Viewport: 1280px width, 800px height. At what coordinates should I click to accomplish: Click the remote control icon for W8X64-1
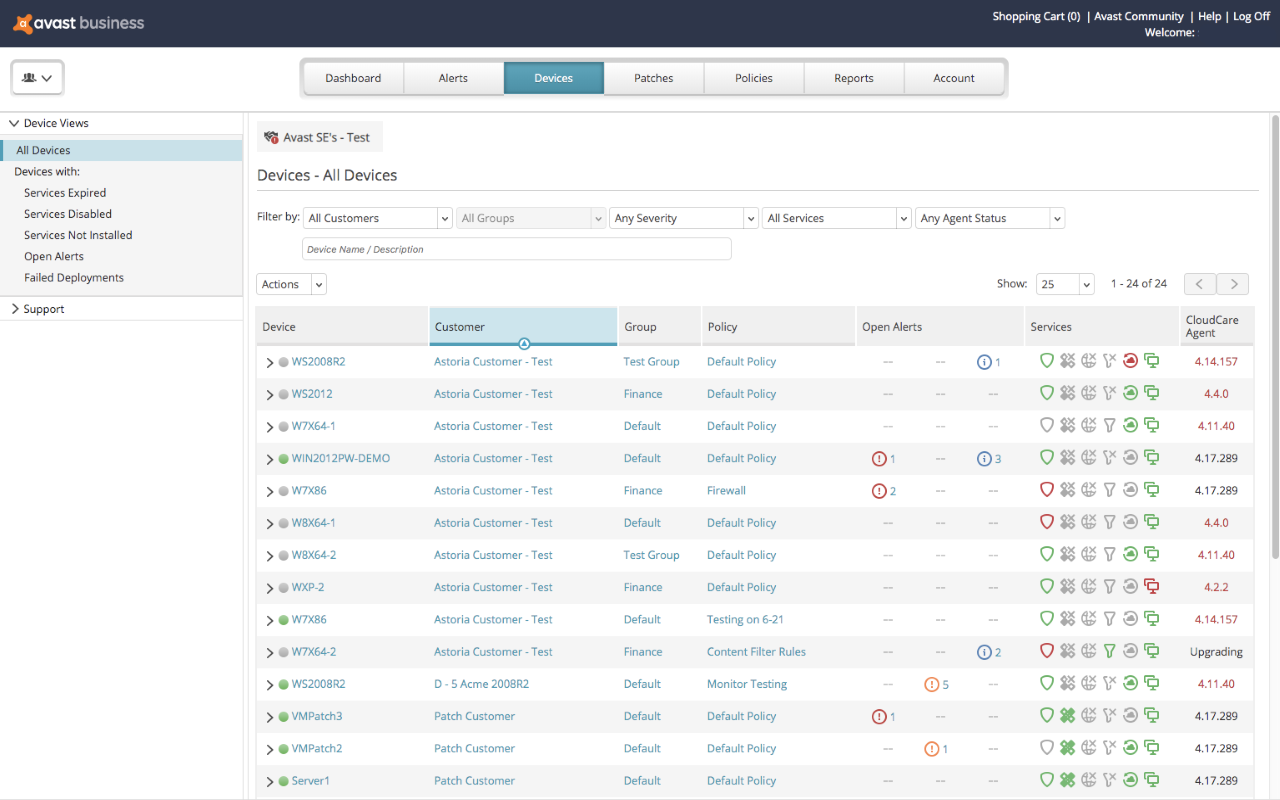coord(1151,522)
